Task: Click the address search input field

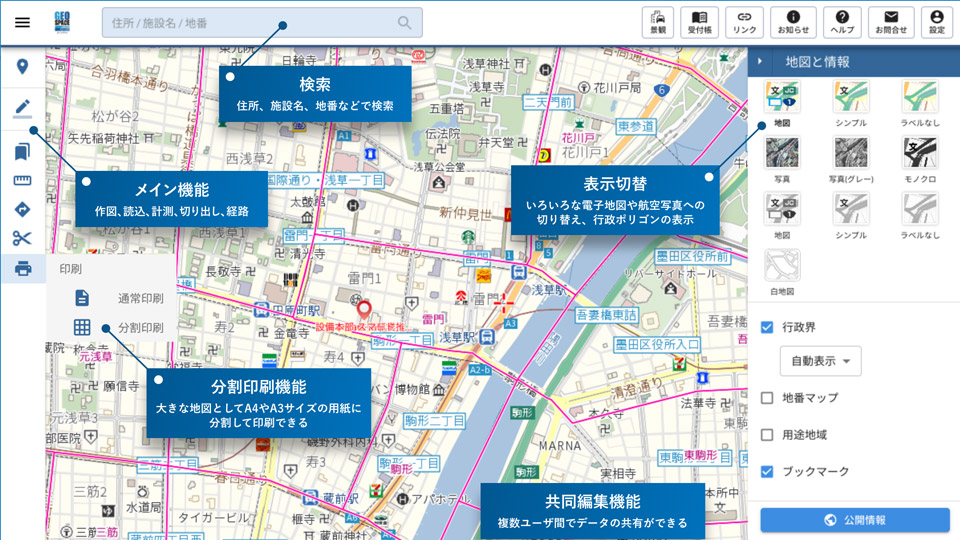Action: (250, 22)
